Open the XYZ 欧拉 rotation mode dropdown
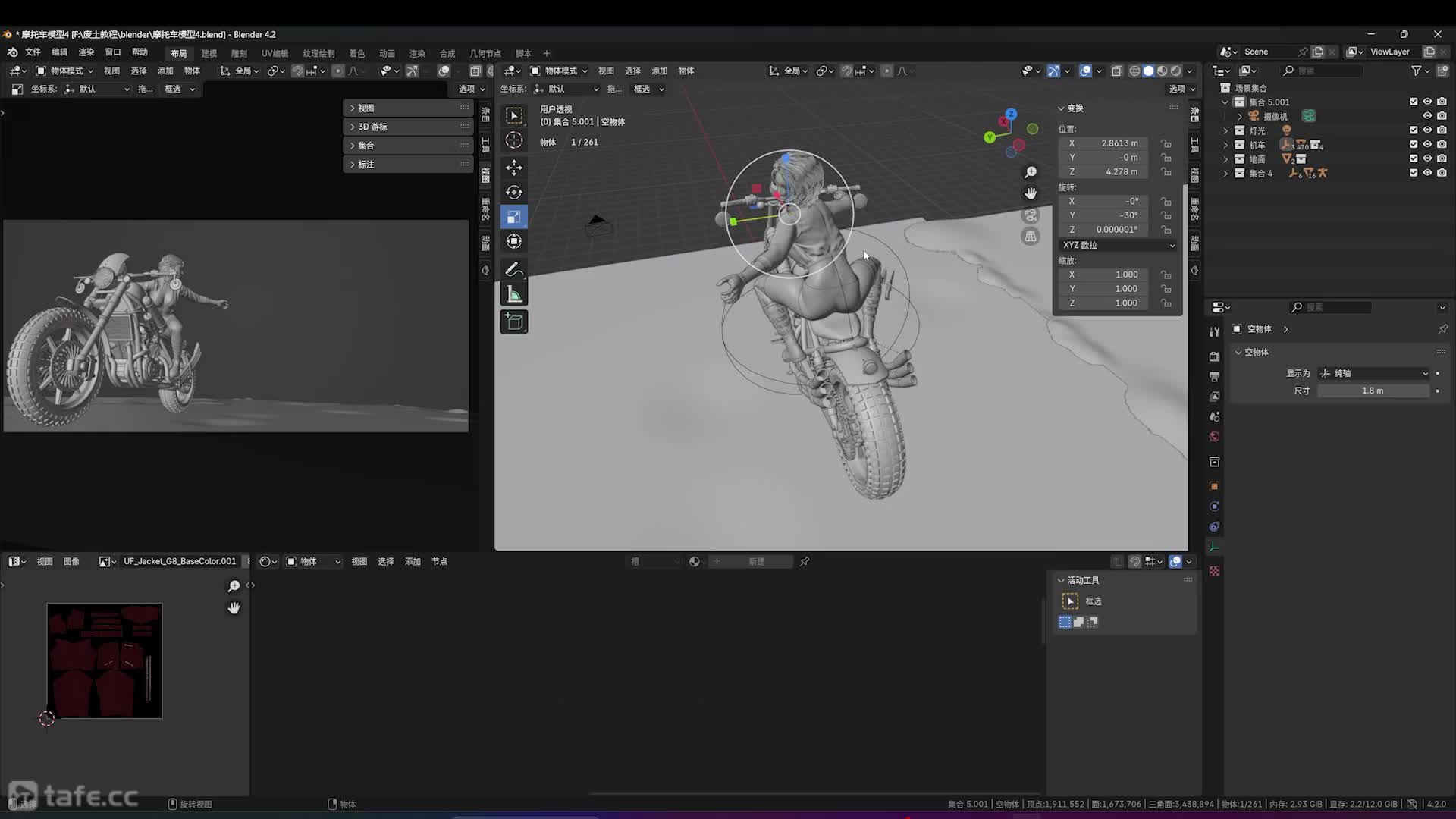 [1118, 246]
